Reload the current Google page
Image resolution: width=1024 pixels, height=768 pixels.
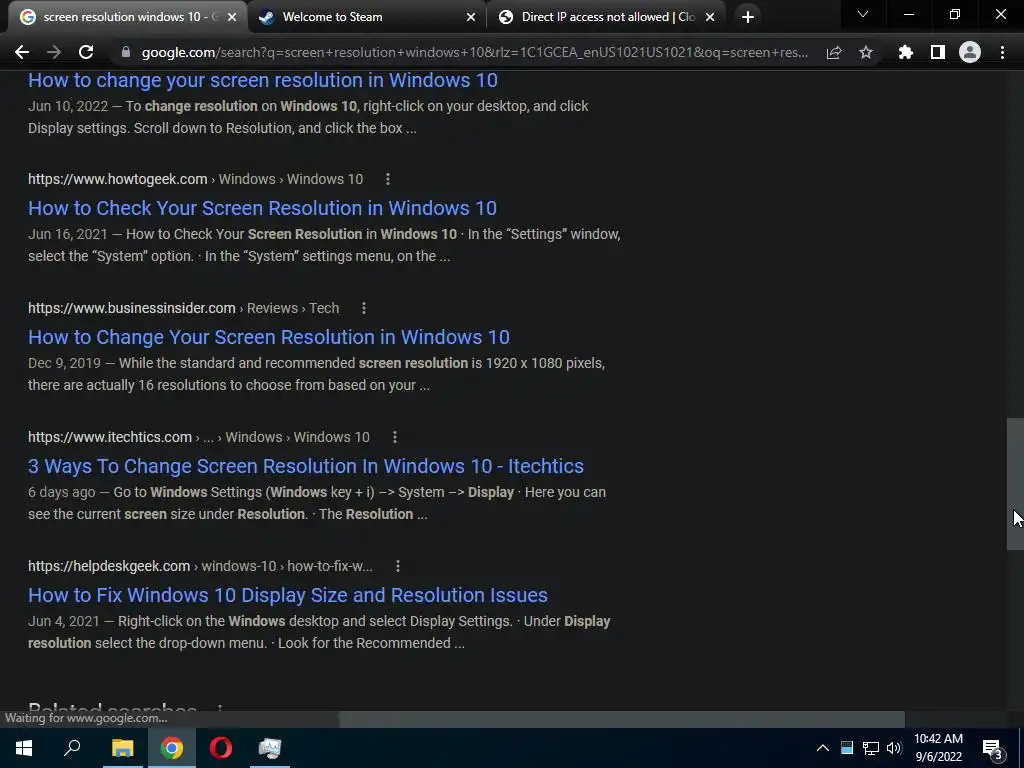click(x=86, y=52)
